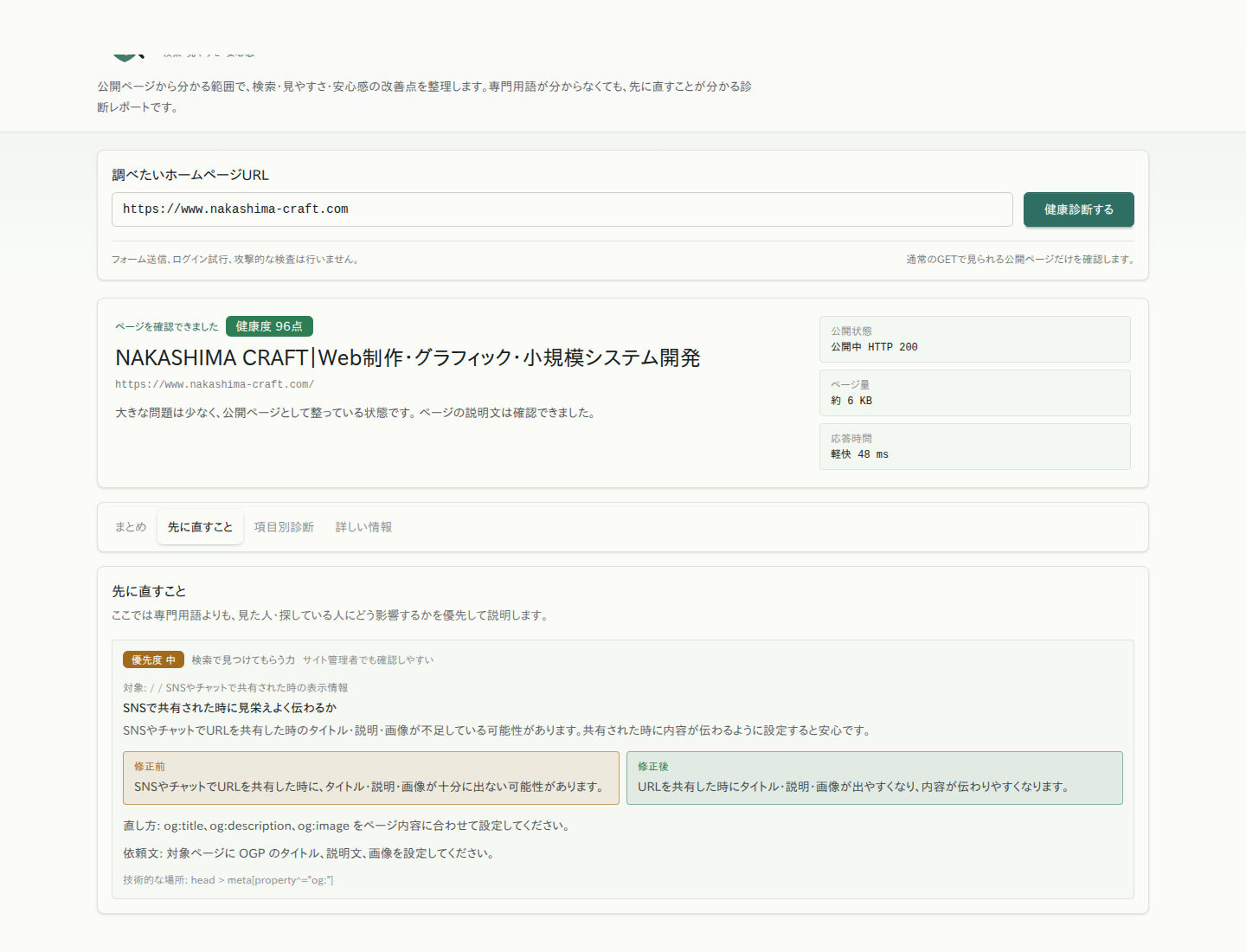Click the 通常のGETで見られる note

tap(1020, 260)
